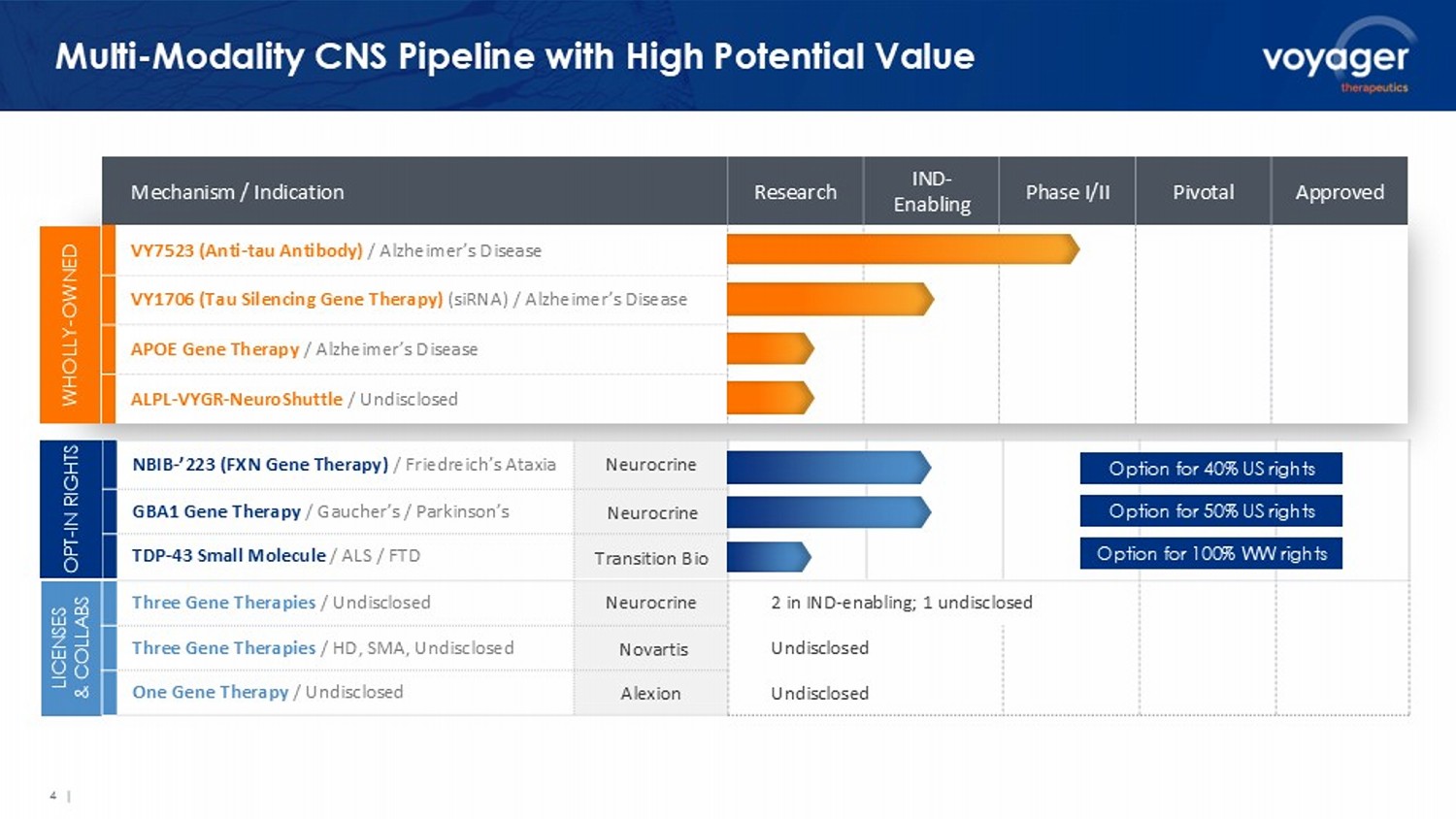Click the orange progress bar for VY7523
Screen dimensions: 1456x819
[x=903, y=249]
